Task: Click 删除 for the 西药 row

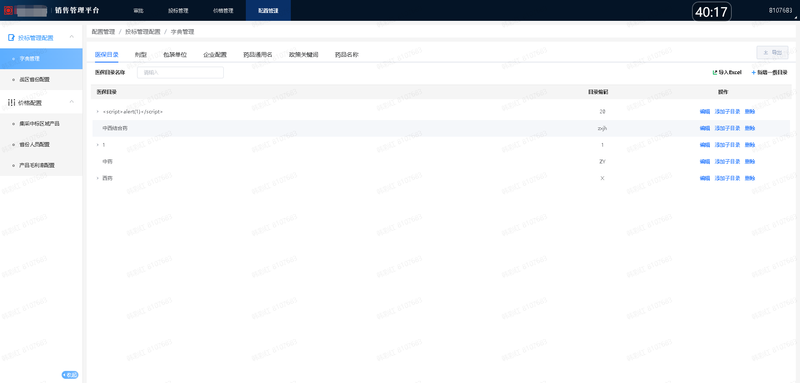Action: (749, 178)
